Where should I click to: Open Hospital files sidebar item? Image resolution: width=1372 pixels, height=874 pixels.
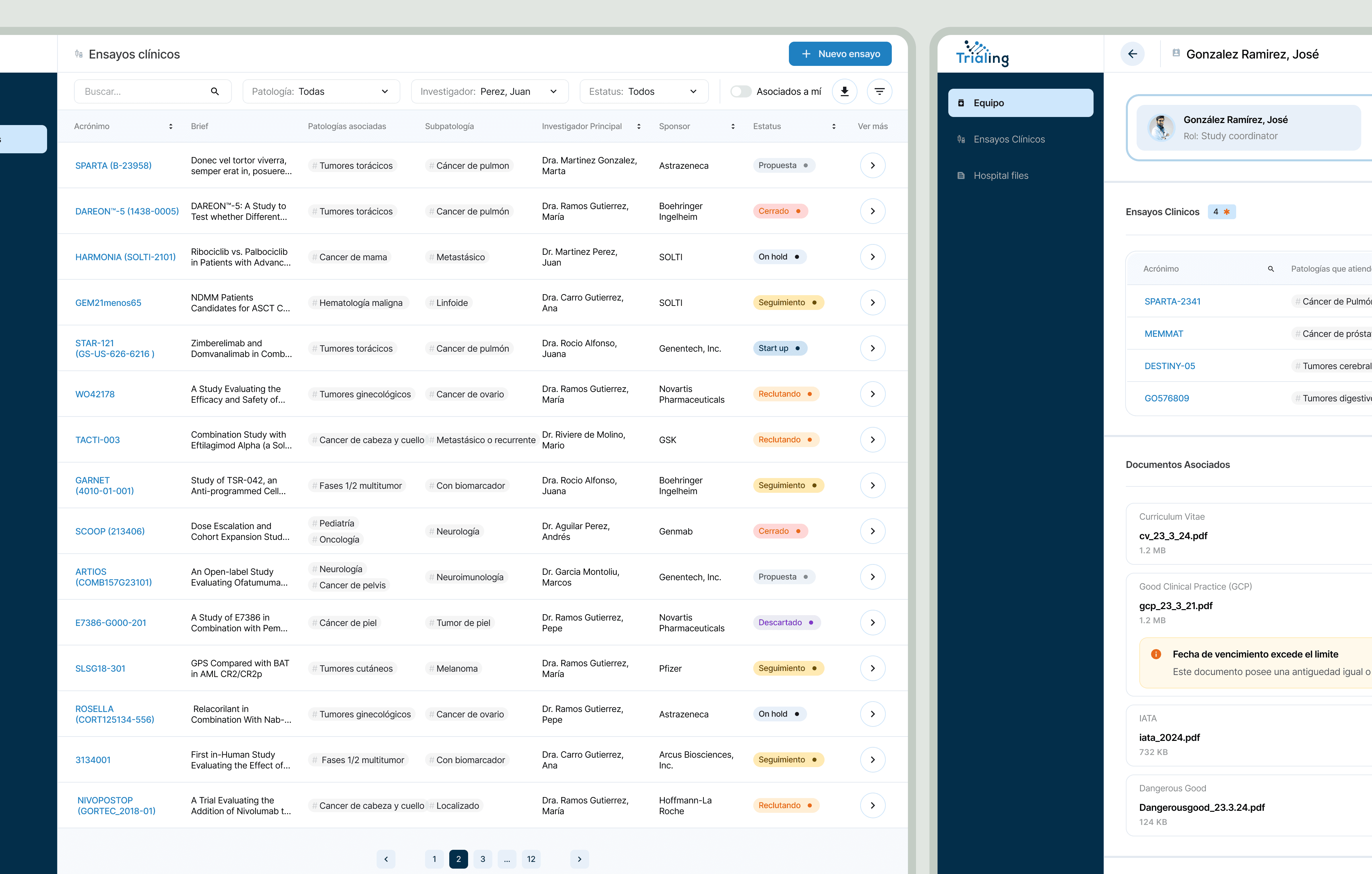click(x=1000, y=176)
